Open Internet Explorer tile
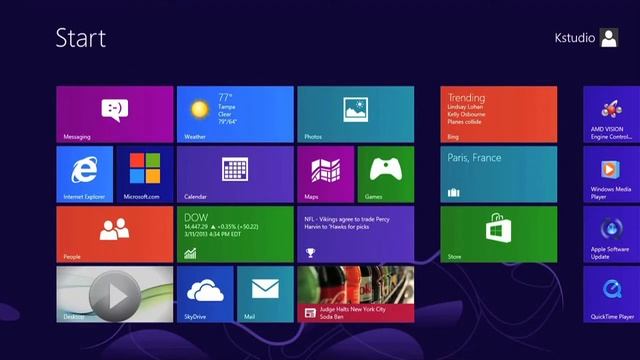 click(x=84, y=174)
